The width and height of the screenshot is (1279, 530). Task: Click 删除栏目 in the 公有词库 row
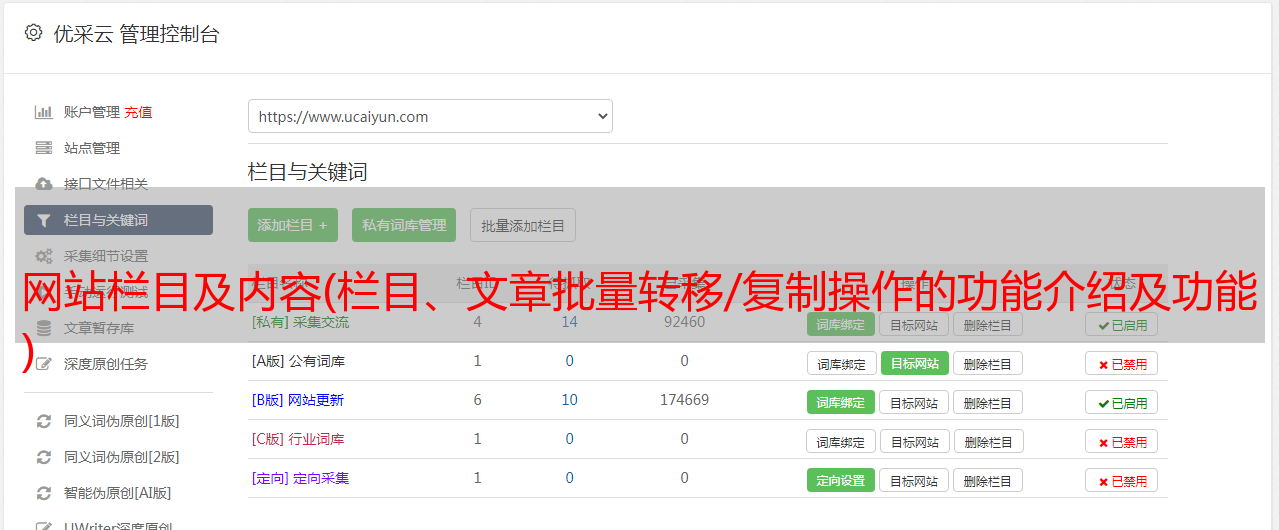(x=988, y=364)
